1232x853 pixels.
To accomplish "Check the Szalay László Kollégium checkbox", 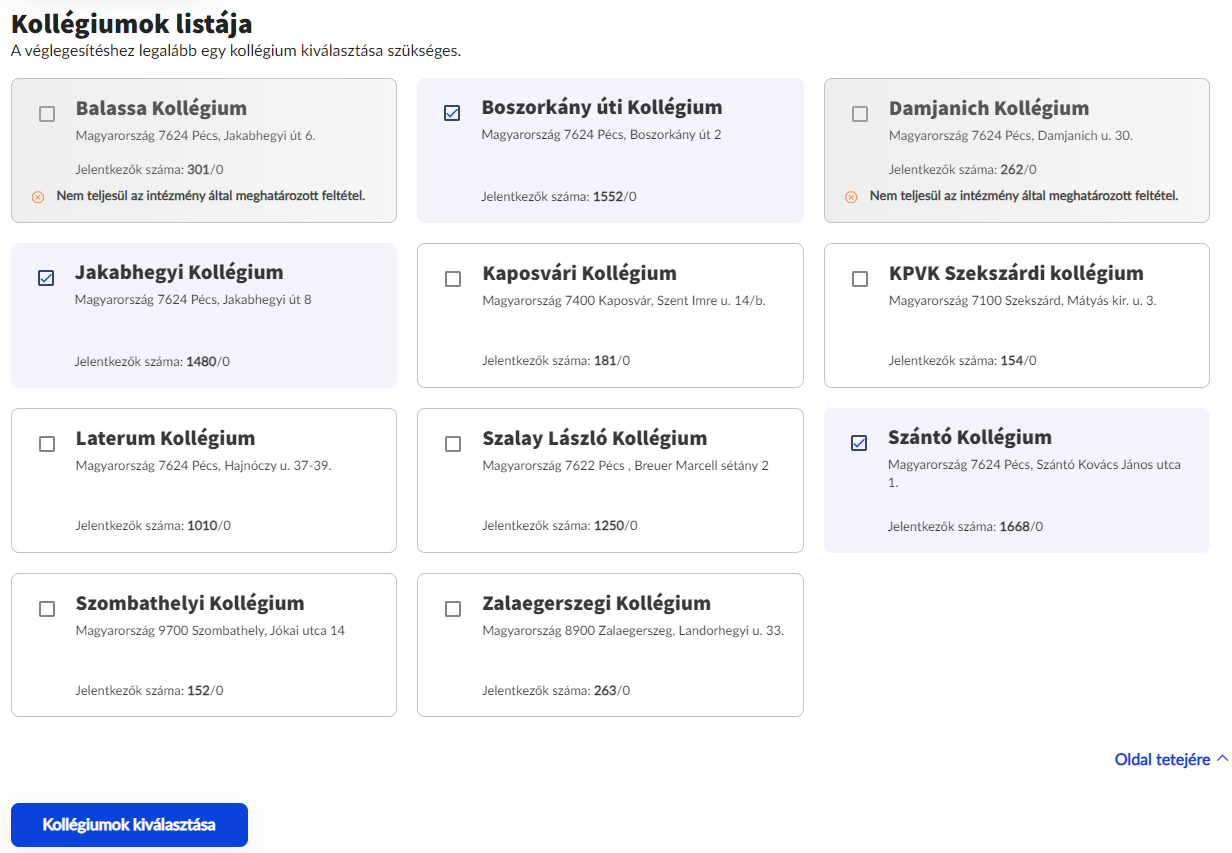I will (x=453, y=444).
